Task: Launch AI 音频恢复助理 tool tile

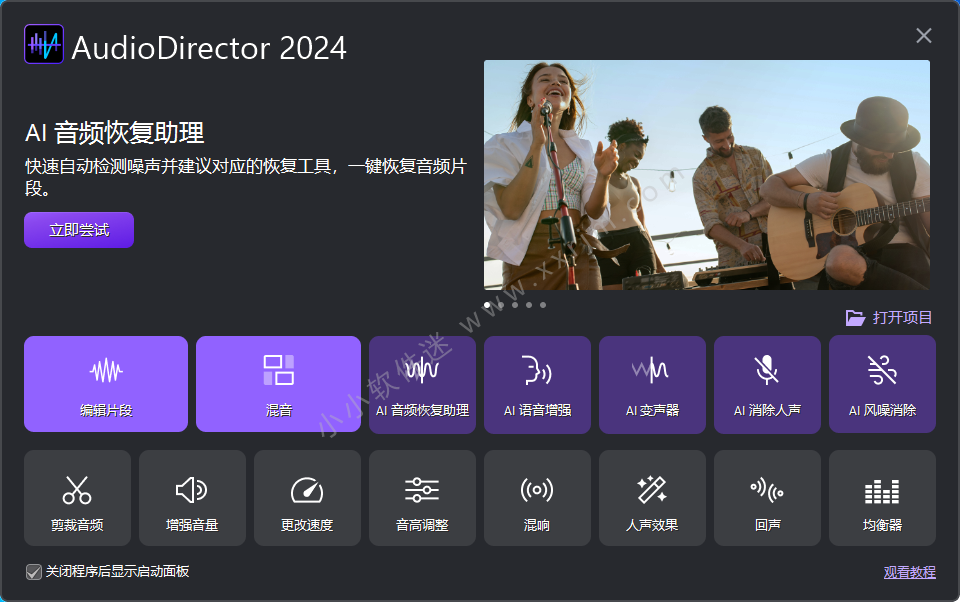Action: pos(422,383)
